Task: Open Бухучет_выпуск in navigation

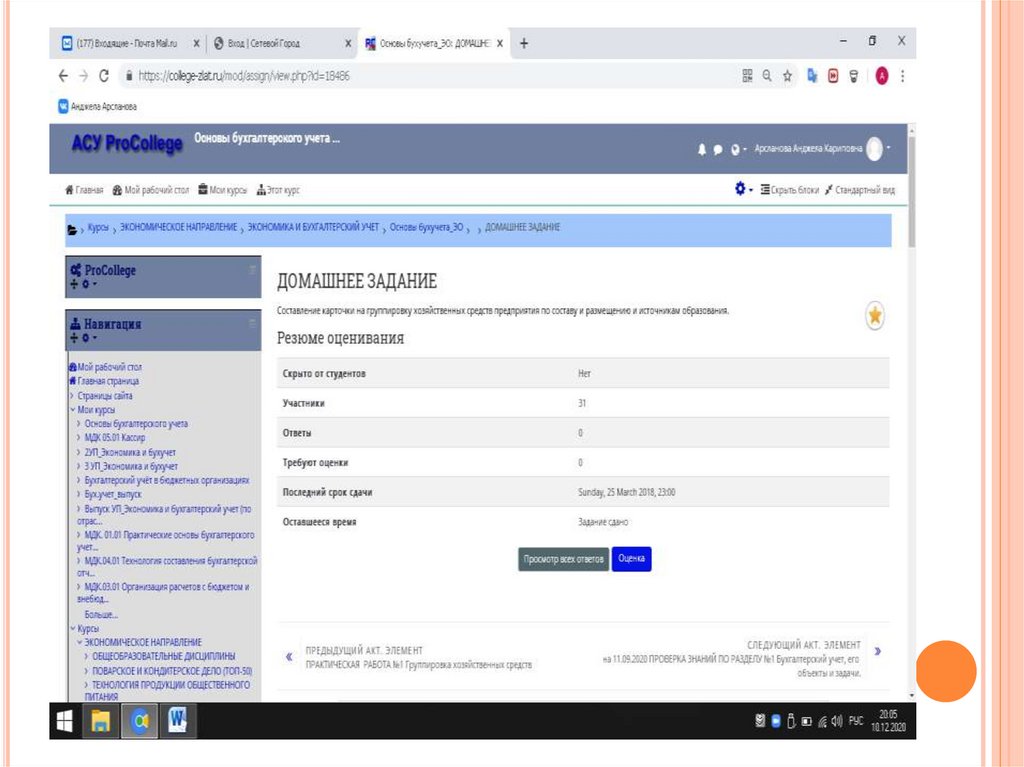Action: click(x=113, y=494)
